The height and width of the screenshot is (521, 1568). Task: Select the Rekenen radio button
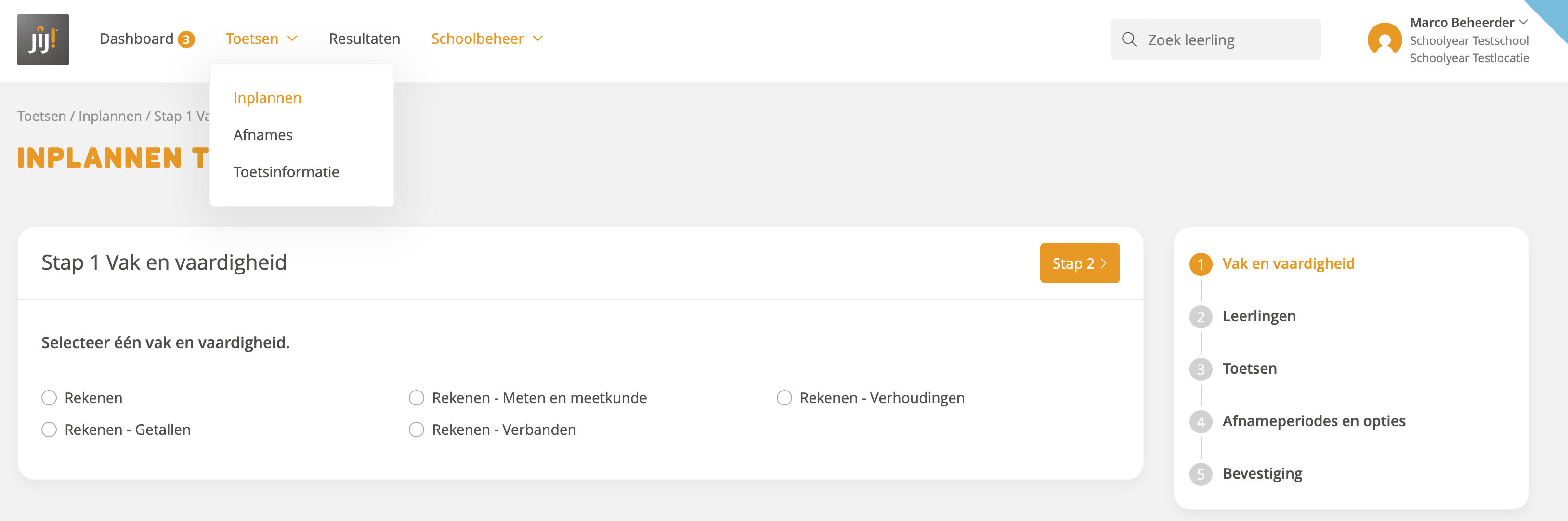point(49,398)
